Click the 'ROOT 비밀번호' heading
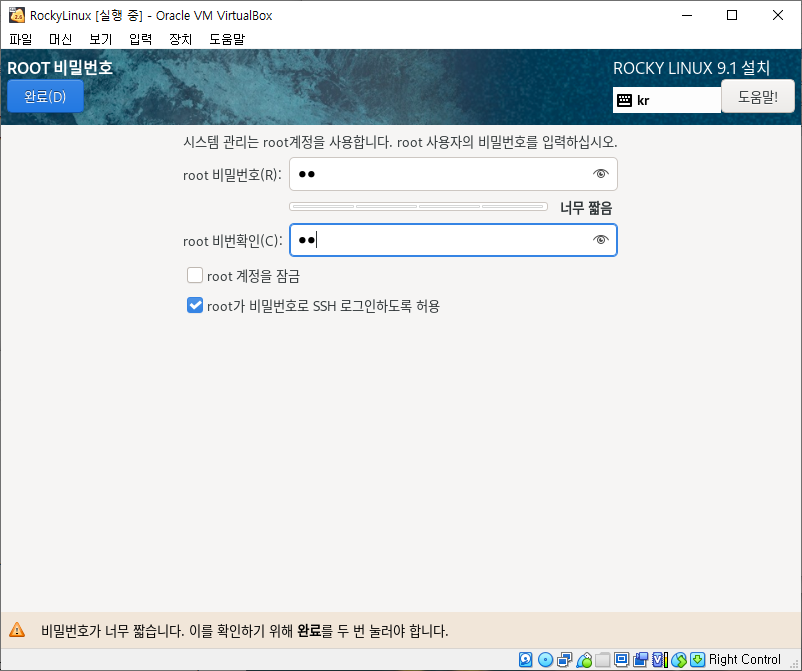802x671 pixels. coord(60,68)
